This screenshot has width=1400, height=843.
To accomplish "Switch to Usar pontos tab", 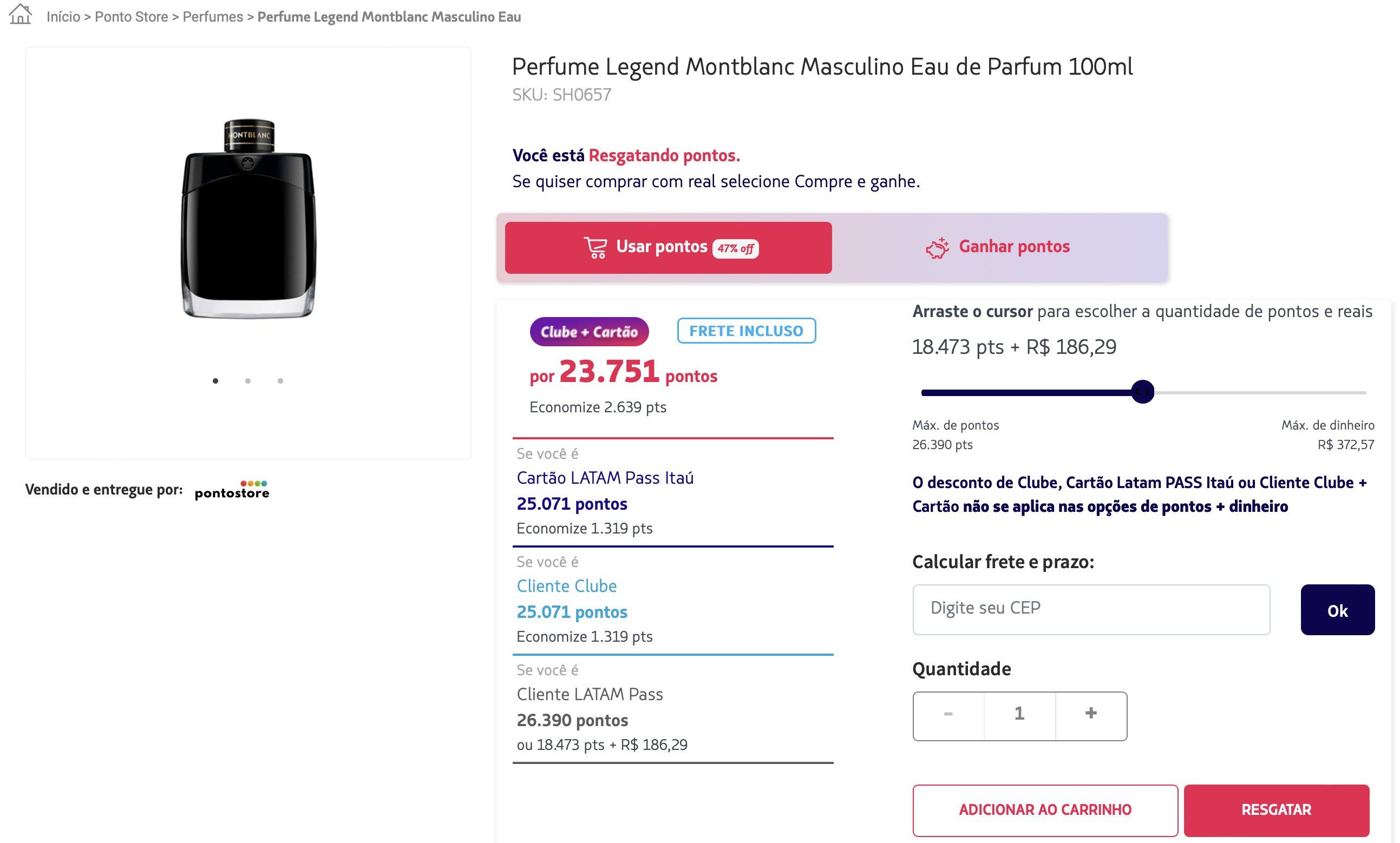I will tap(668, 248).
